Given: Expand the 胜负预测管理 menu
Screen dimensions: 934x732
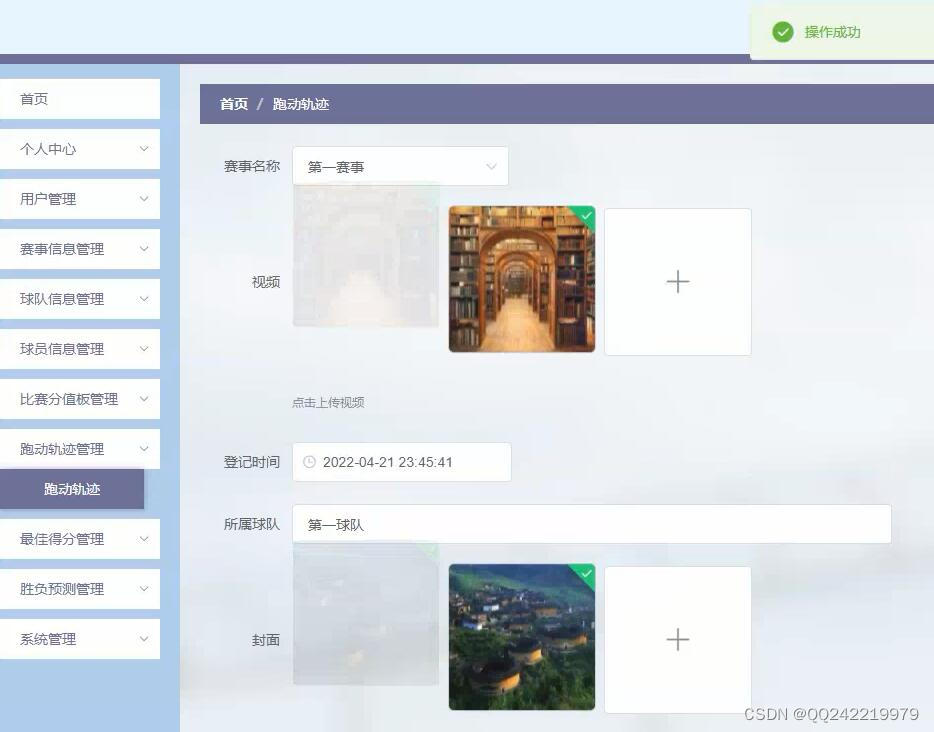Looking at the screenshot, I should pyautogui.click(x=80, y=589).
